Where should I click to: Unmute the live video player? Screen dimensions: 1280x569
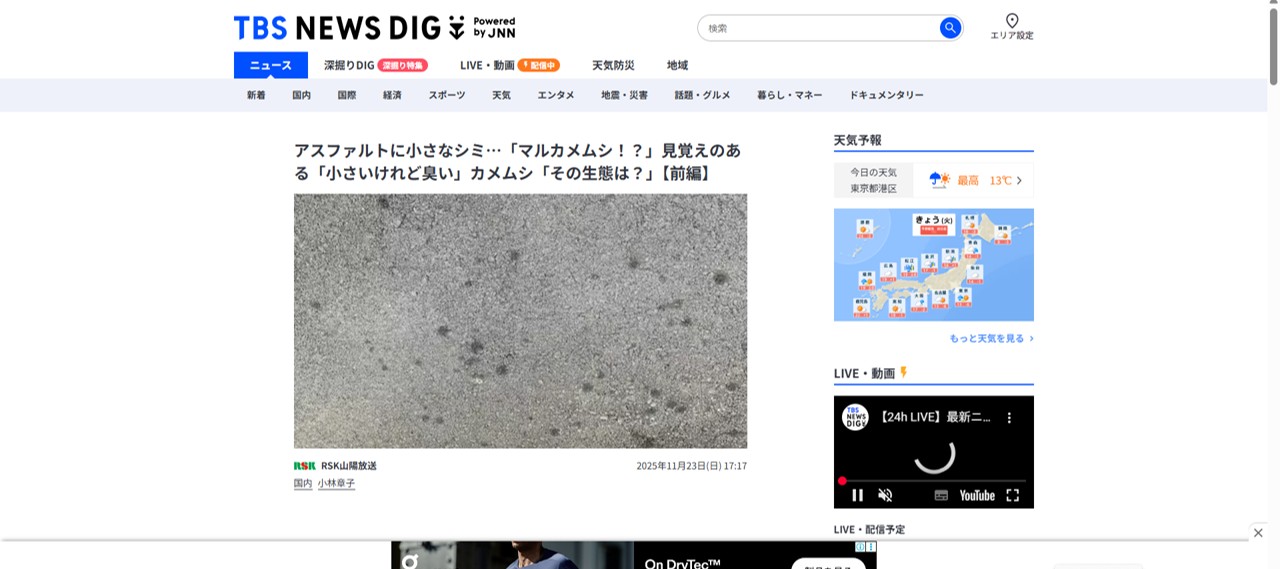coord(885,495)
